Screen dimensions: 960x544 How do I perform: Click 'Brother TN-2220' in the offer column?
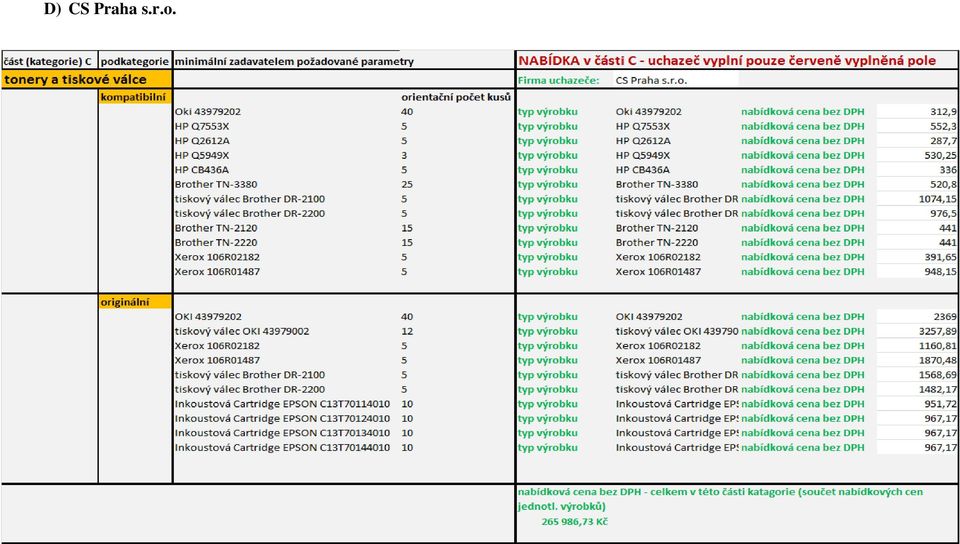[656, 242]
